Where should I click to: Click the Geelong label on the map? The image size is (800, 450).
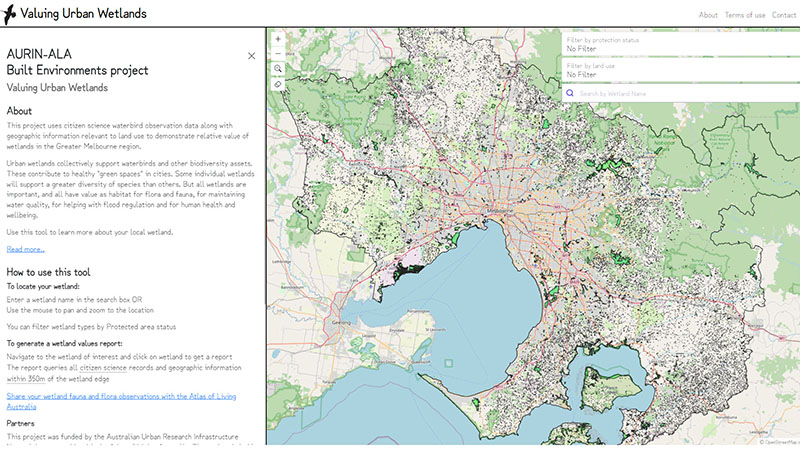pyautogui.click(x=341, y=322)
